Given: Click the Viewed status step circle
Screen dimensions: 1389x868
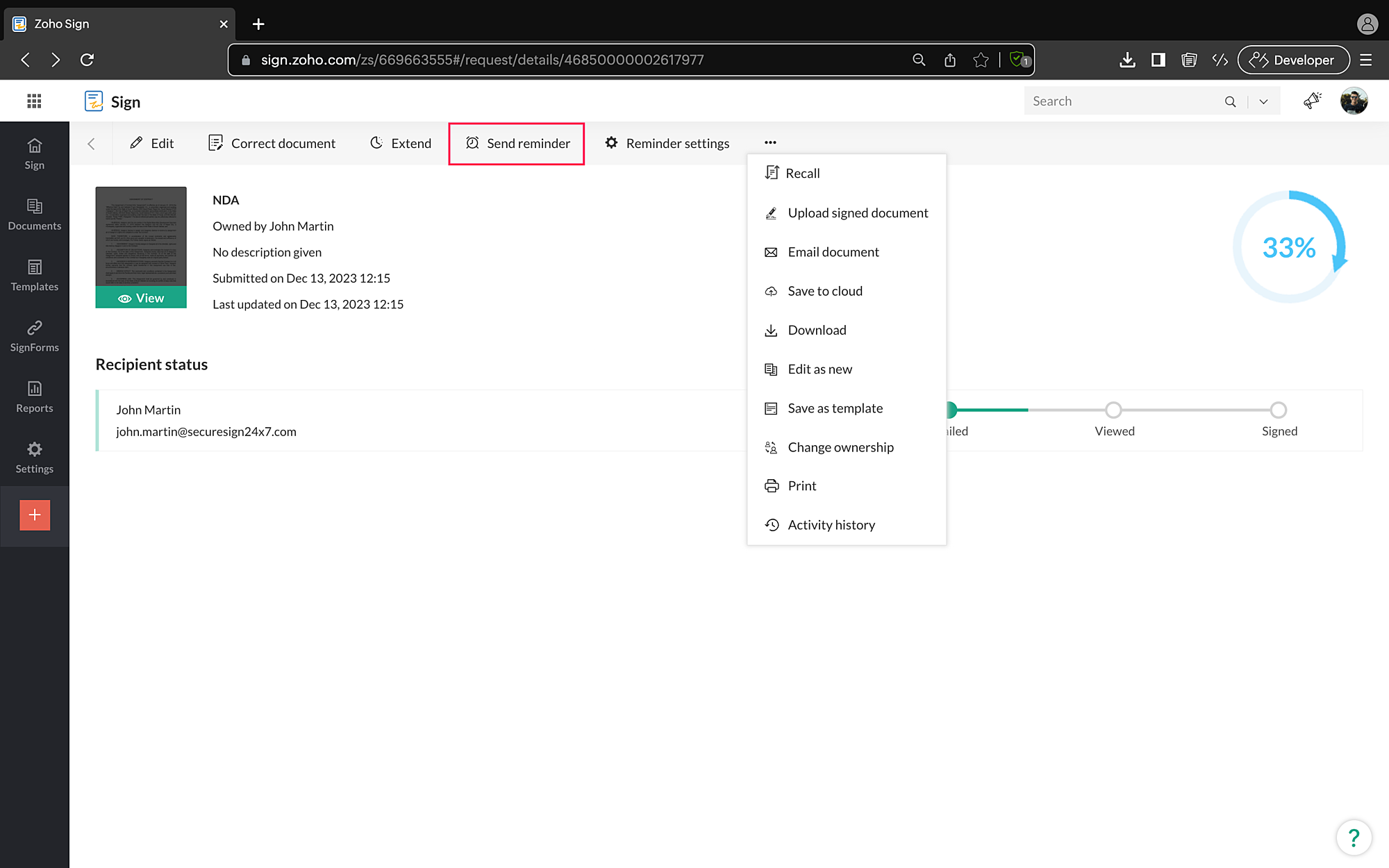Looking at the screenshot, I should pyautogui.click(x=1113, y=410).
